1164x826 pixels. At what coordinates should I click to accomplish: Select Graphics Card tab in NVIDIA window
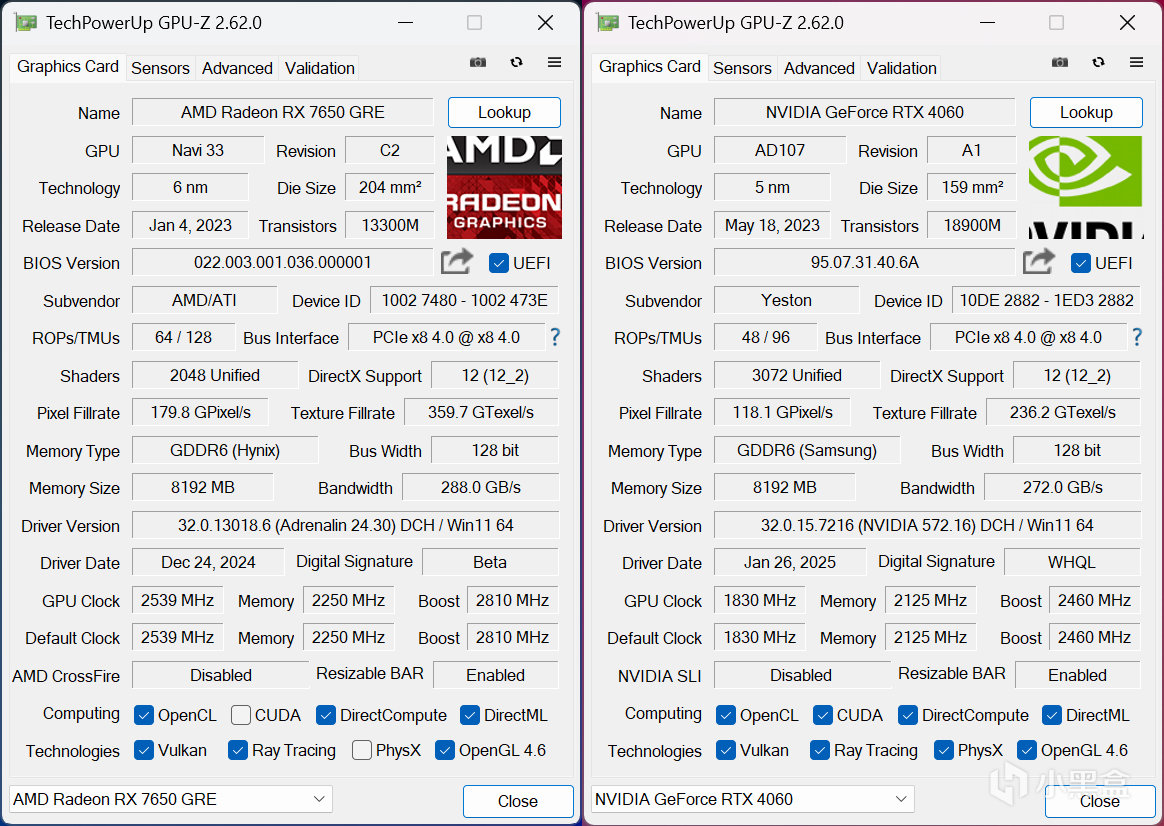click(650, 66)
